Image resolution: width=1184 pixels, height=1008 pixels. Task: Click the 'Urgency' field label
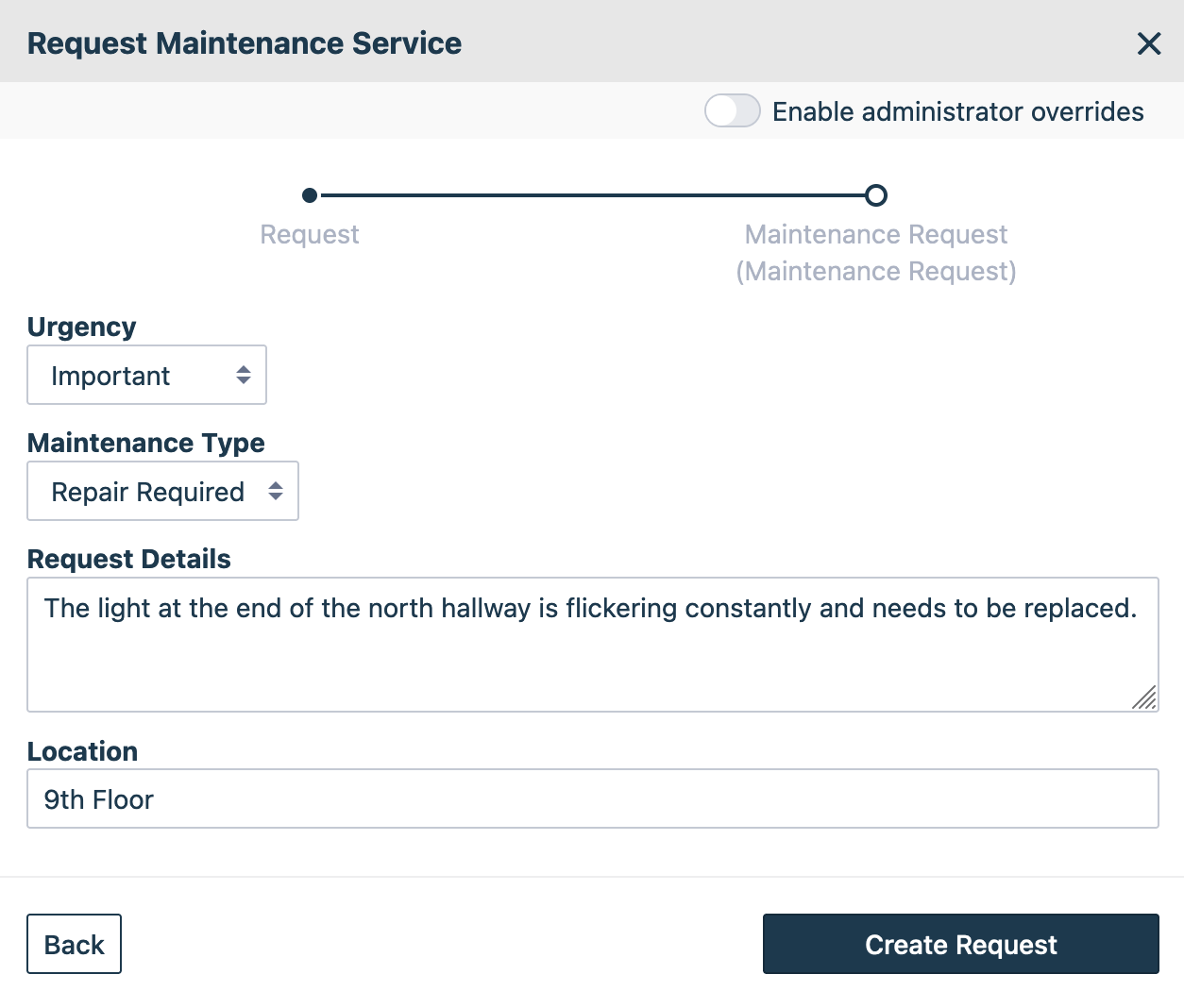click(82, 327)
